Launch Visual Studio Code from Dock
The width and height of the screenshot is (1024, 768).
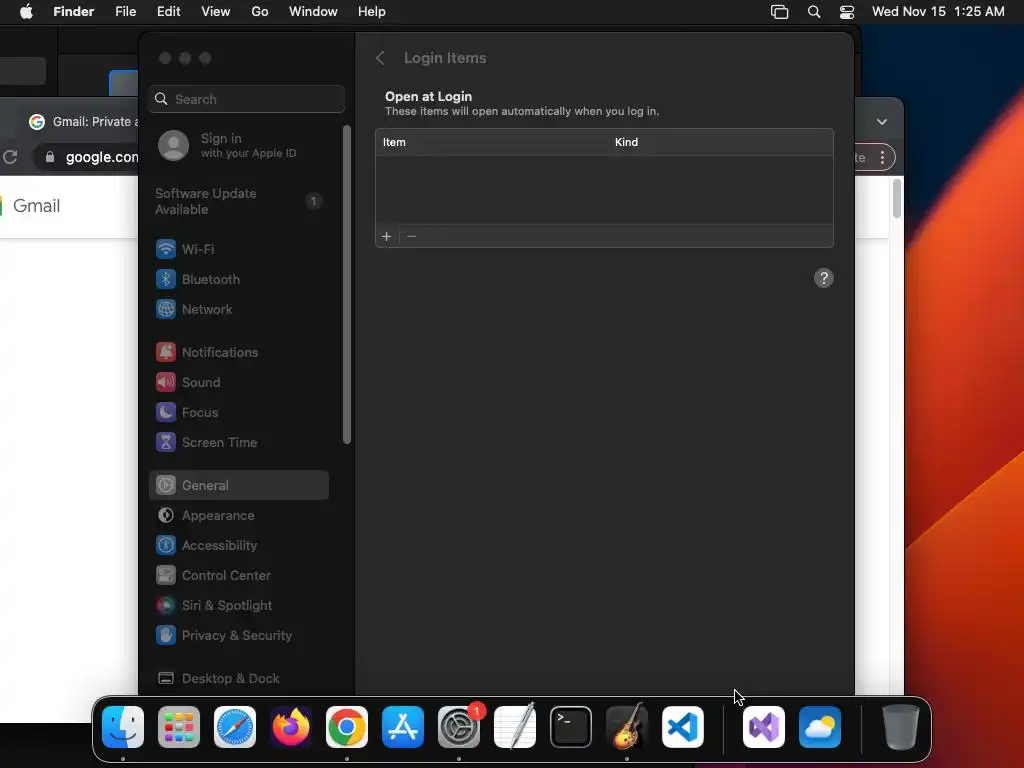coord(682,727)
